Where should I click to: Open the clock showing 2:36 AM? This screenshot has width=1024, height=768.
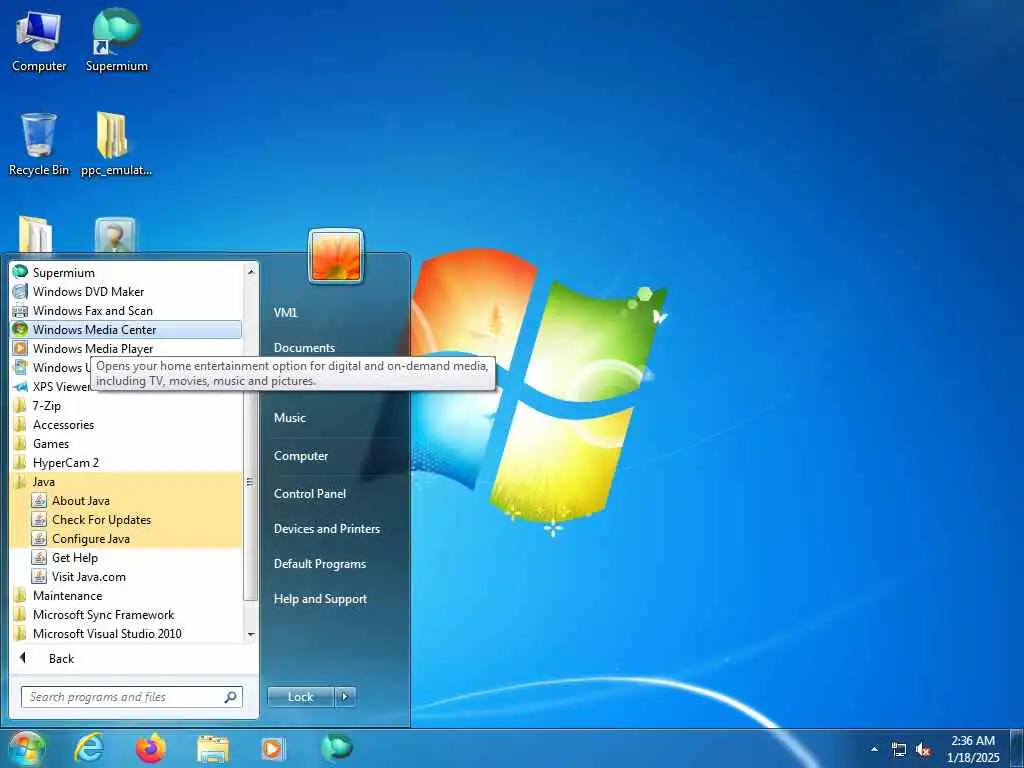975,749
